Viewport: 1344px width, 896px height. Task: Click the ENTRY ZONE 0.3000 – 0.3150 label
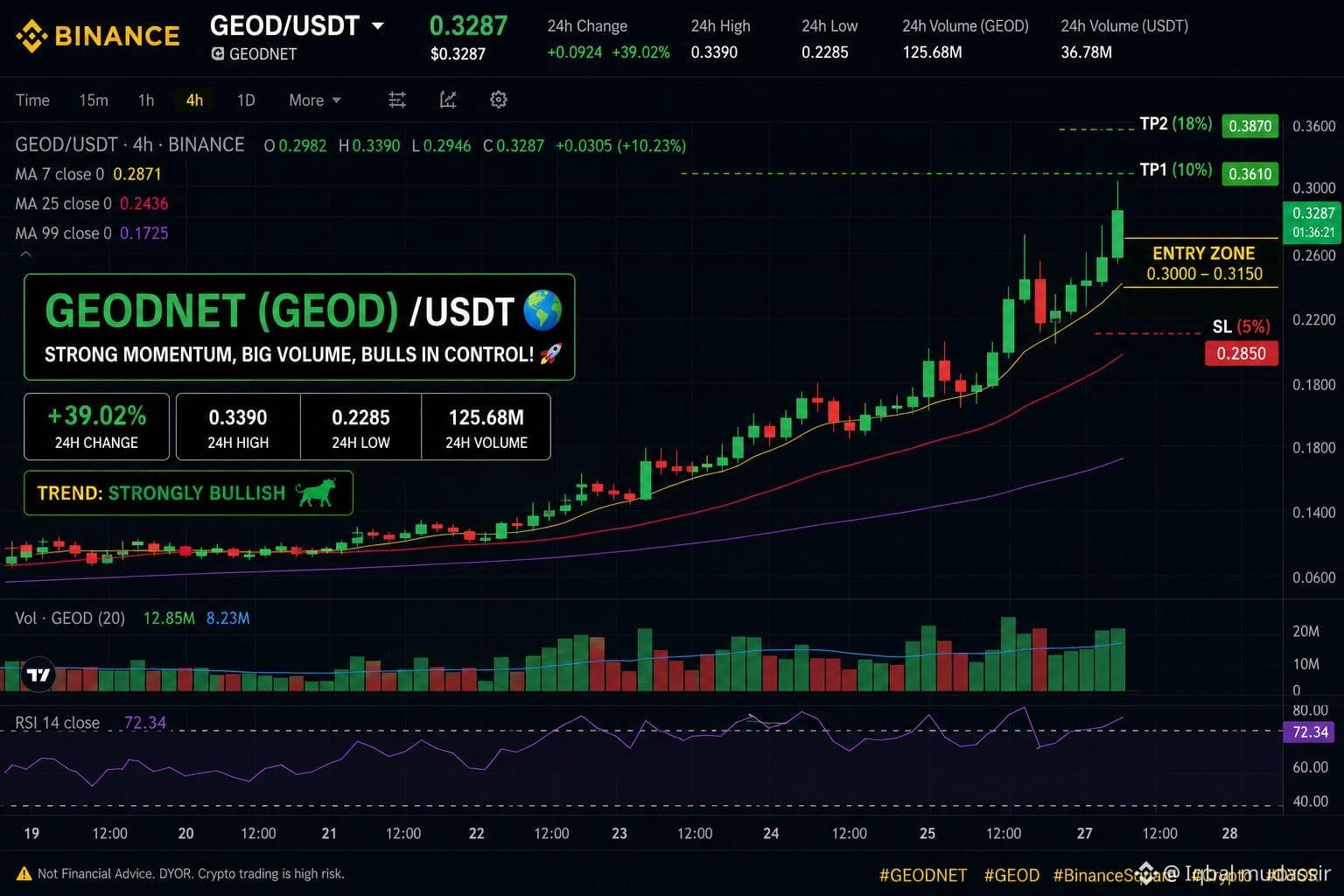[x=1204, y=263]
